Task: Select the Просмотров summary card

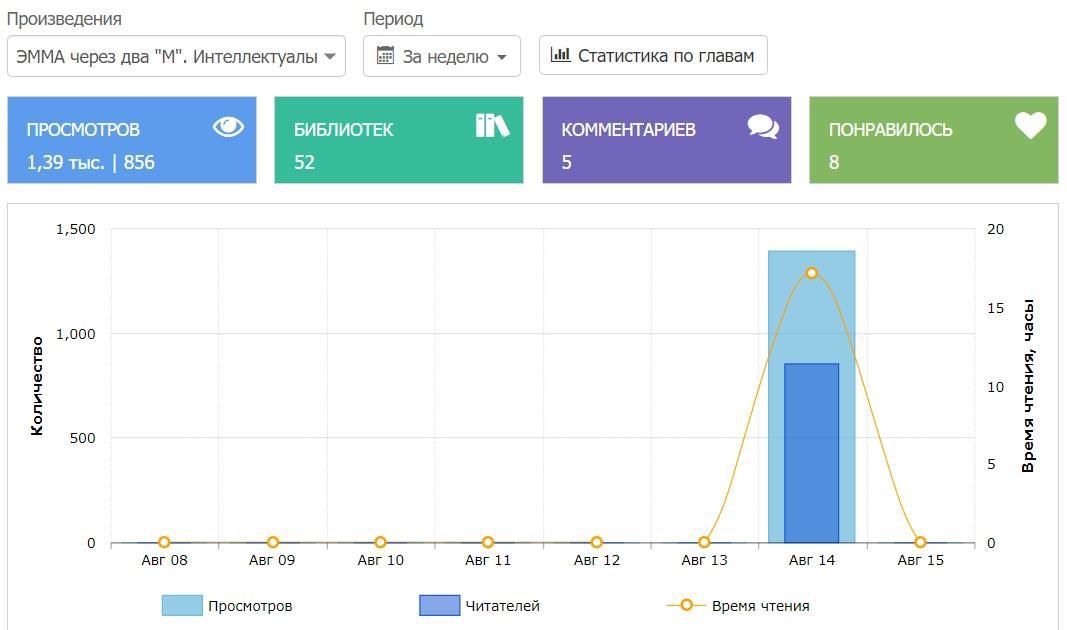Action: click(x=132, y=140)
